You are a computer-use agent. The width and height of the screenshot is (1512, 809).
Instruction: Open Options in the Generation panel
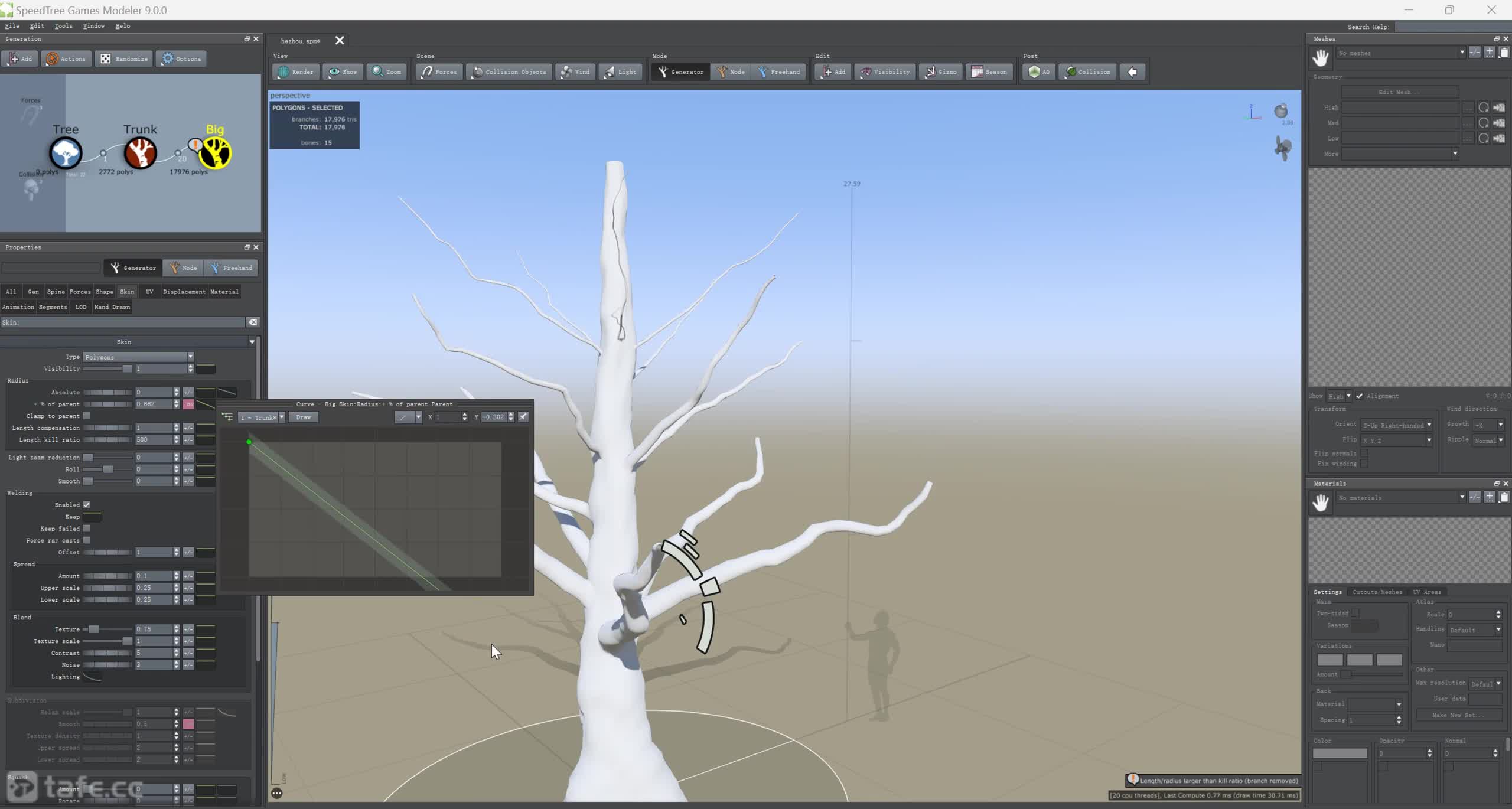(x=181, y=58)
